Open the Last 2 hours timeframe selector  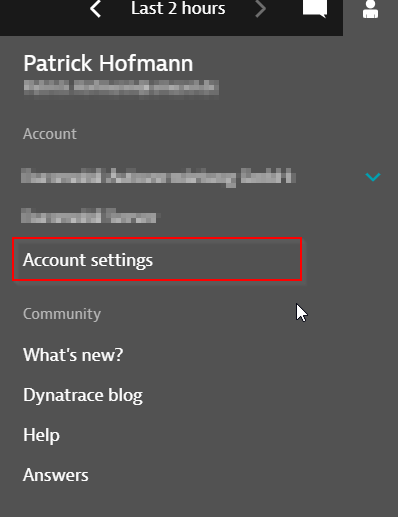178,8
